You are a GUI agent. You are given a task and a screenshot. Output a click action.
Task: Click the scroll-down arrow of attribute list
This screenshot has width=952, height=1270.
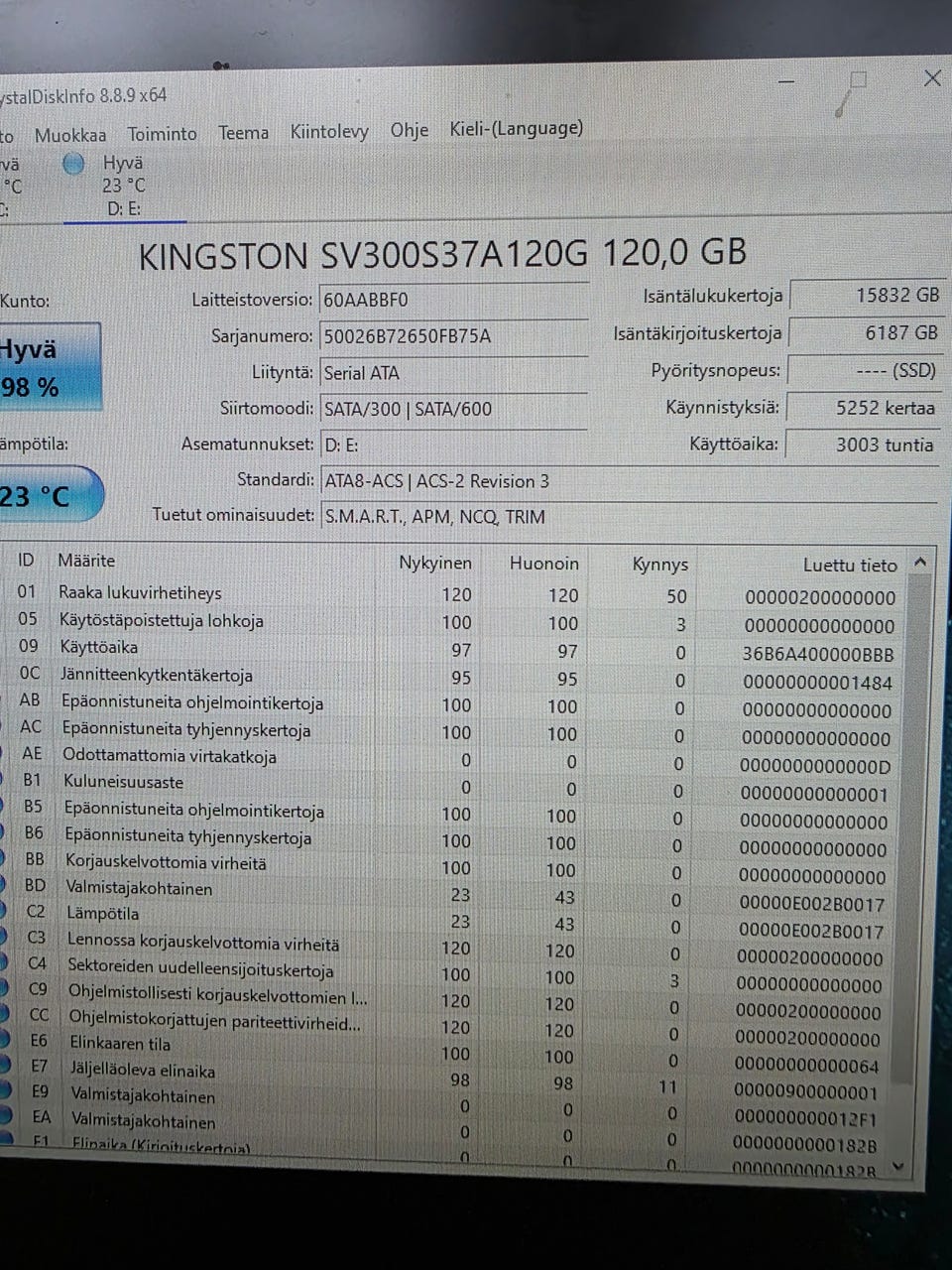(x=898, y=1167)
